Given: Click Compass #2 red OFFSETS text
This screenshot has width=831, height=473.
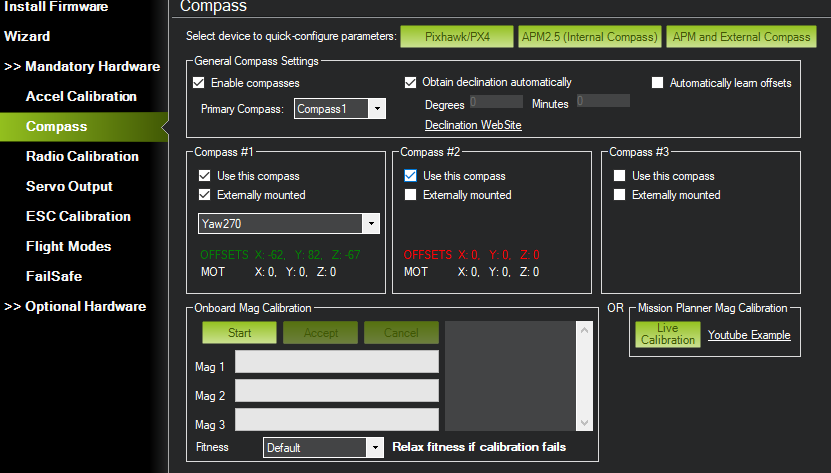Looking at the screenshot, I should pyautogui.click(x=472, y=255).
